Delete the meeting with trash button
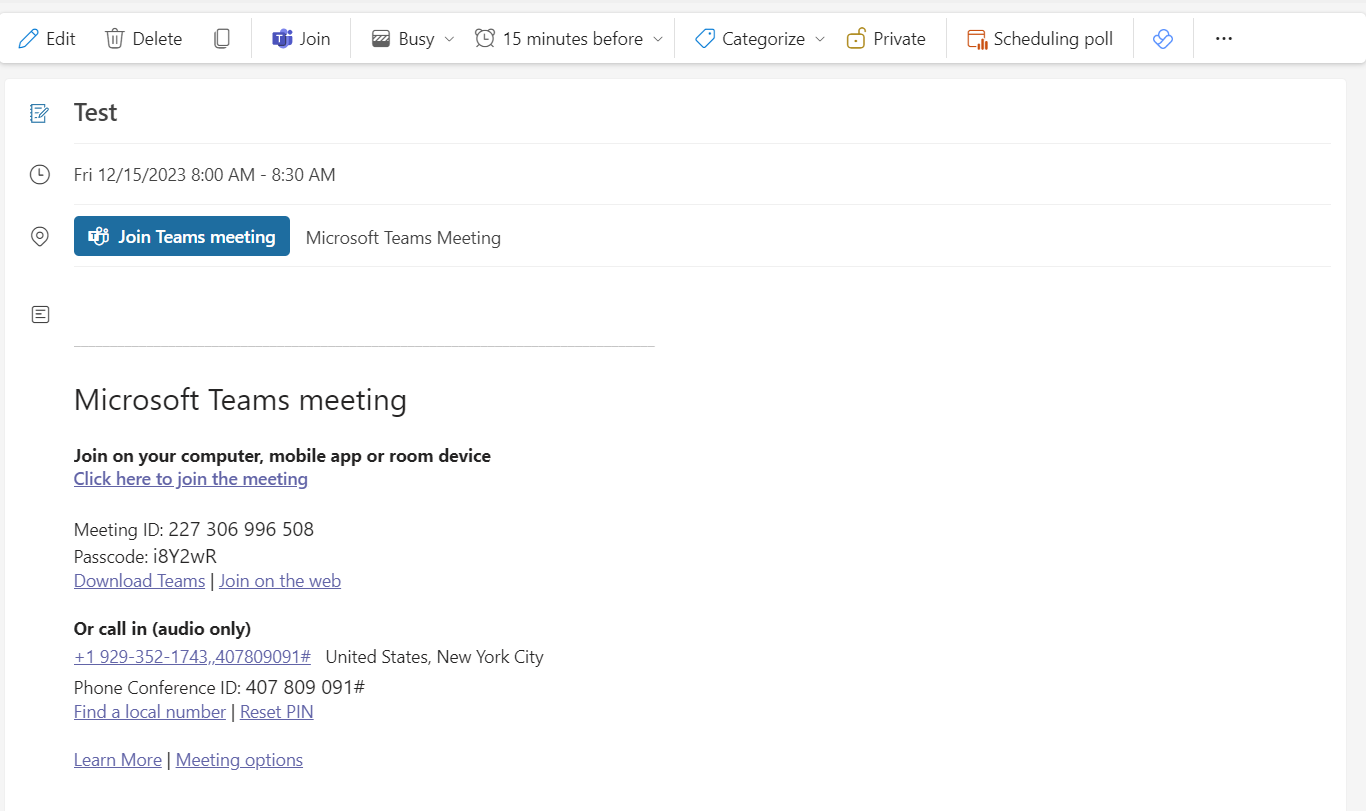 [x=144, y=39]
